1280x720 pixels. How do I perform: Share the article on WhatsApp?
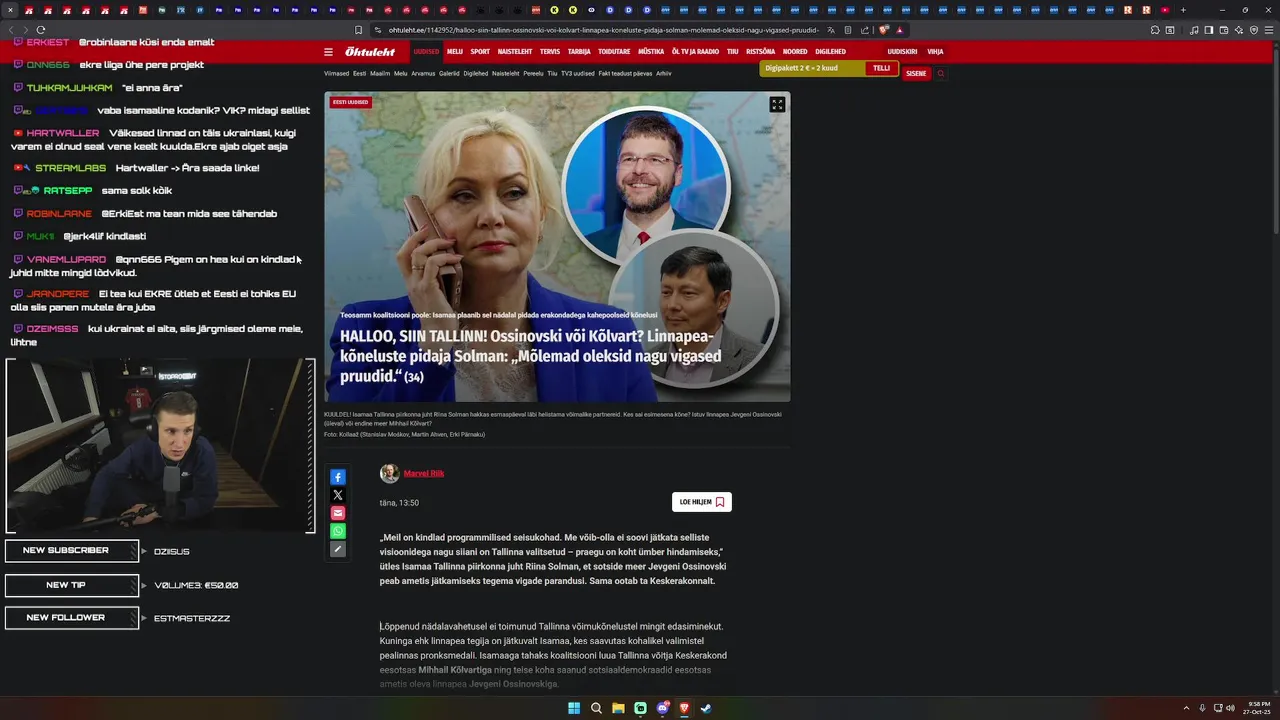338,531
